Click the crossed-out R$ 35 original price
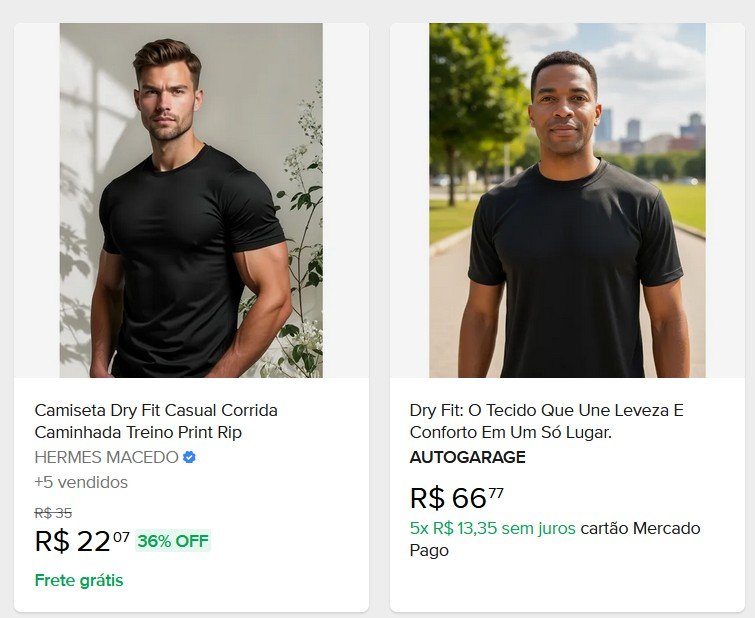The height and width of the screenshot is (618, 755). (53, 513)
